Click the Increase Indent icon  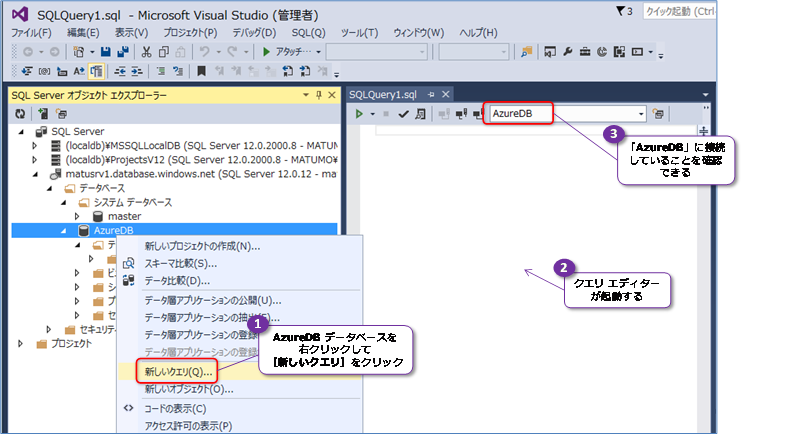137,71
